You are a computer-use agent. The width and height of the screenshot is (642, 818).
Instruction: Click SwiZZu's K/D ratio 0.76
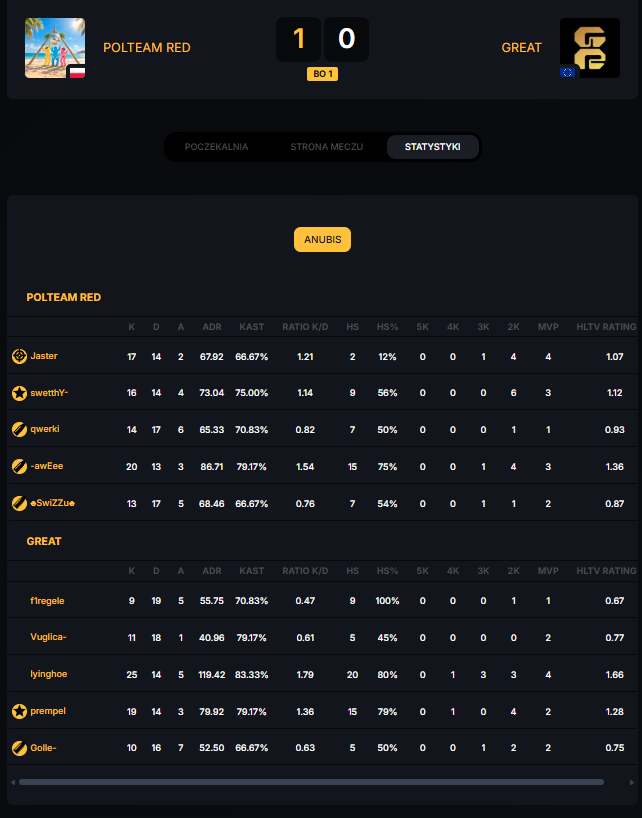click(x=305, y=504)
